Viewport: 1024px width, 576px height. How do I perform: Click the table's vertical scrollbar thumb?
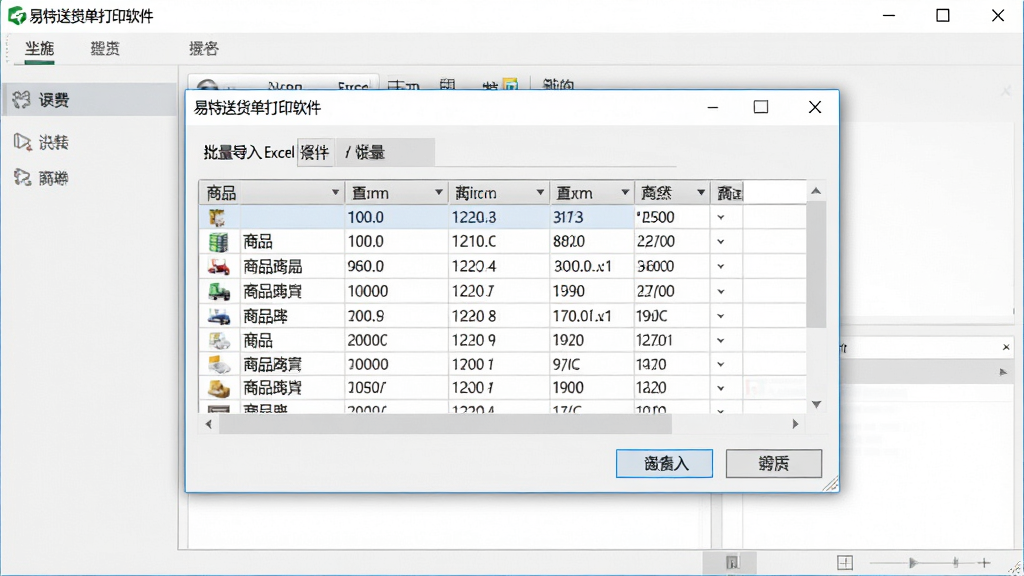pos(816,263)
